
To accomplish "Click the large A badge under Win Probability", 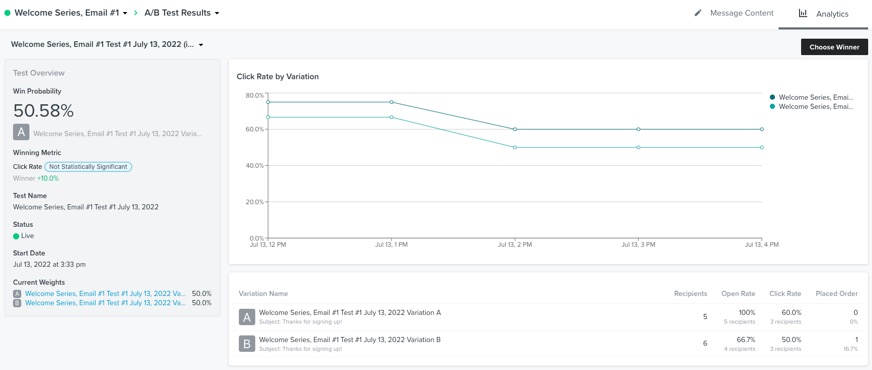I will [x=21, y=132].
